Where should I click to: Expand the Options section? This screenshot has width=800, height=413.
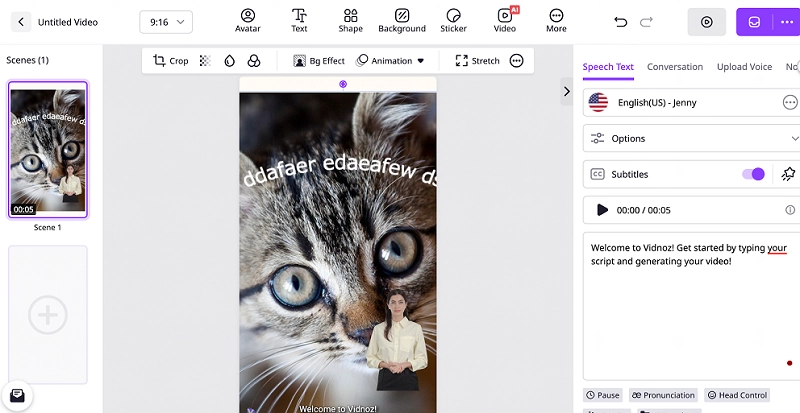pyautogui.click(x=691, y=138)
